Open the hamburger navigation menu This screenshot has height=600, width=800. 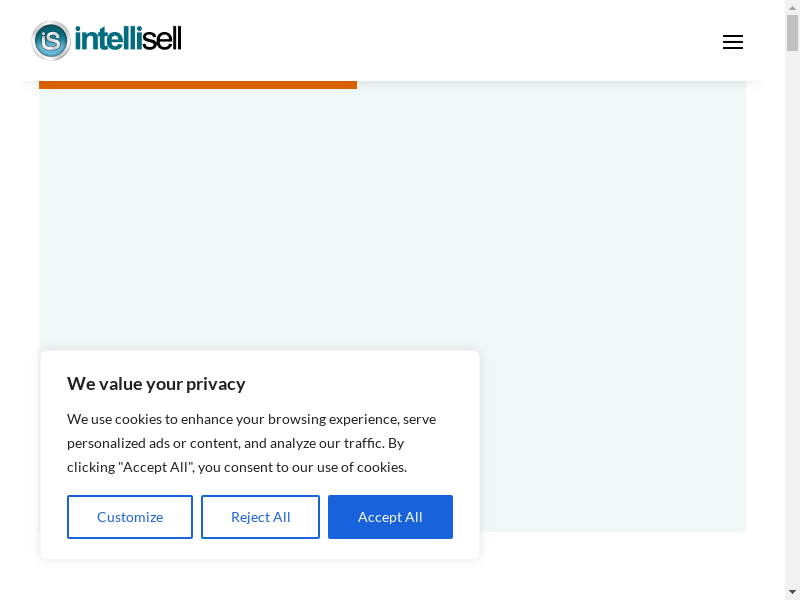pyautogui.click(x=733, y=42)
